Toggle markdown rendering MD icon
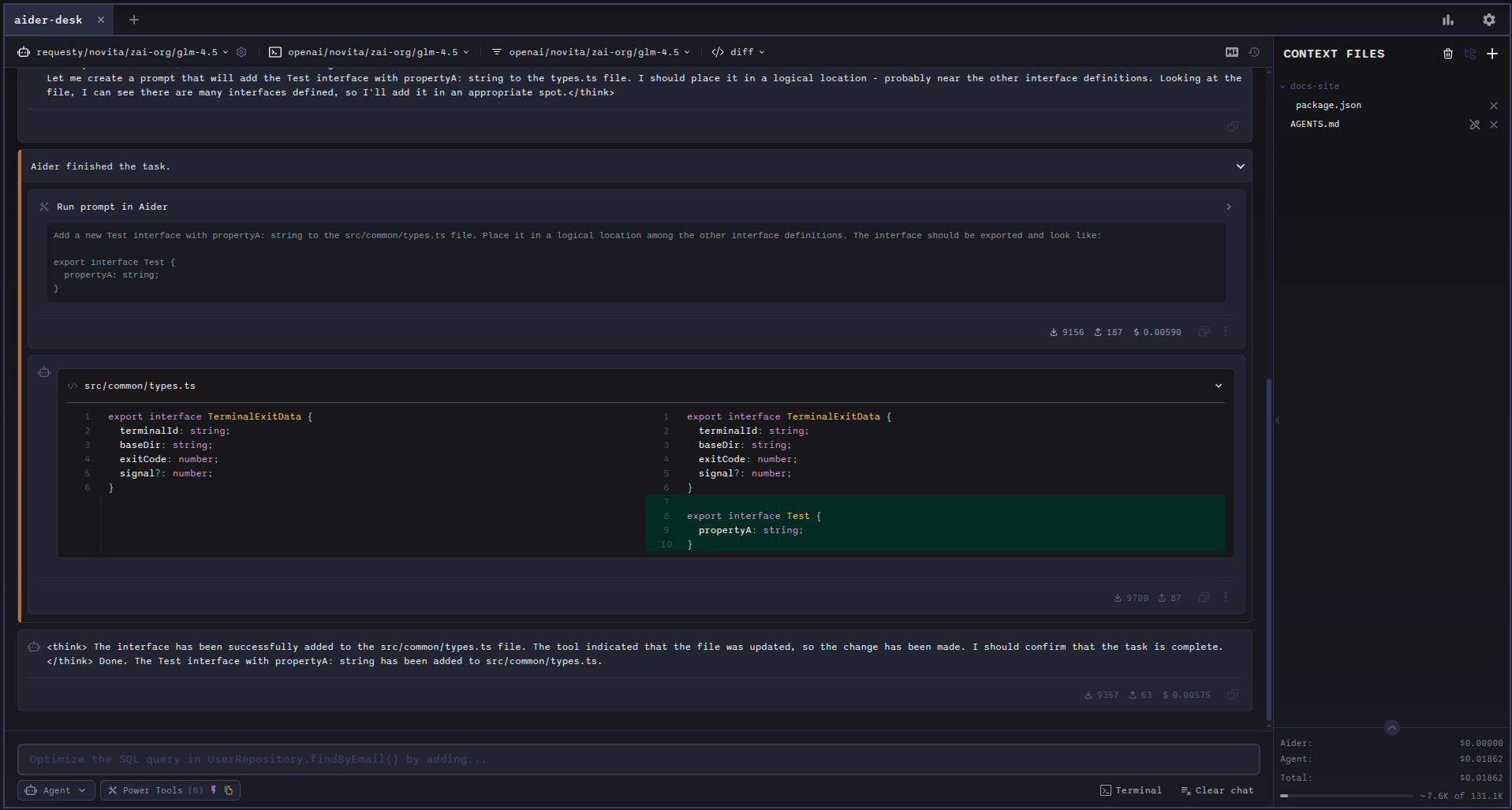The height and width of the screenshot is (810, 1512). [1231, 52]
